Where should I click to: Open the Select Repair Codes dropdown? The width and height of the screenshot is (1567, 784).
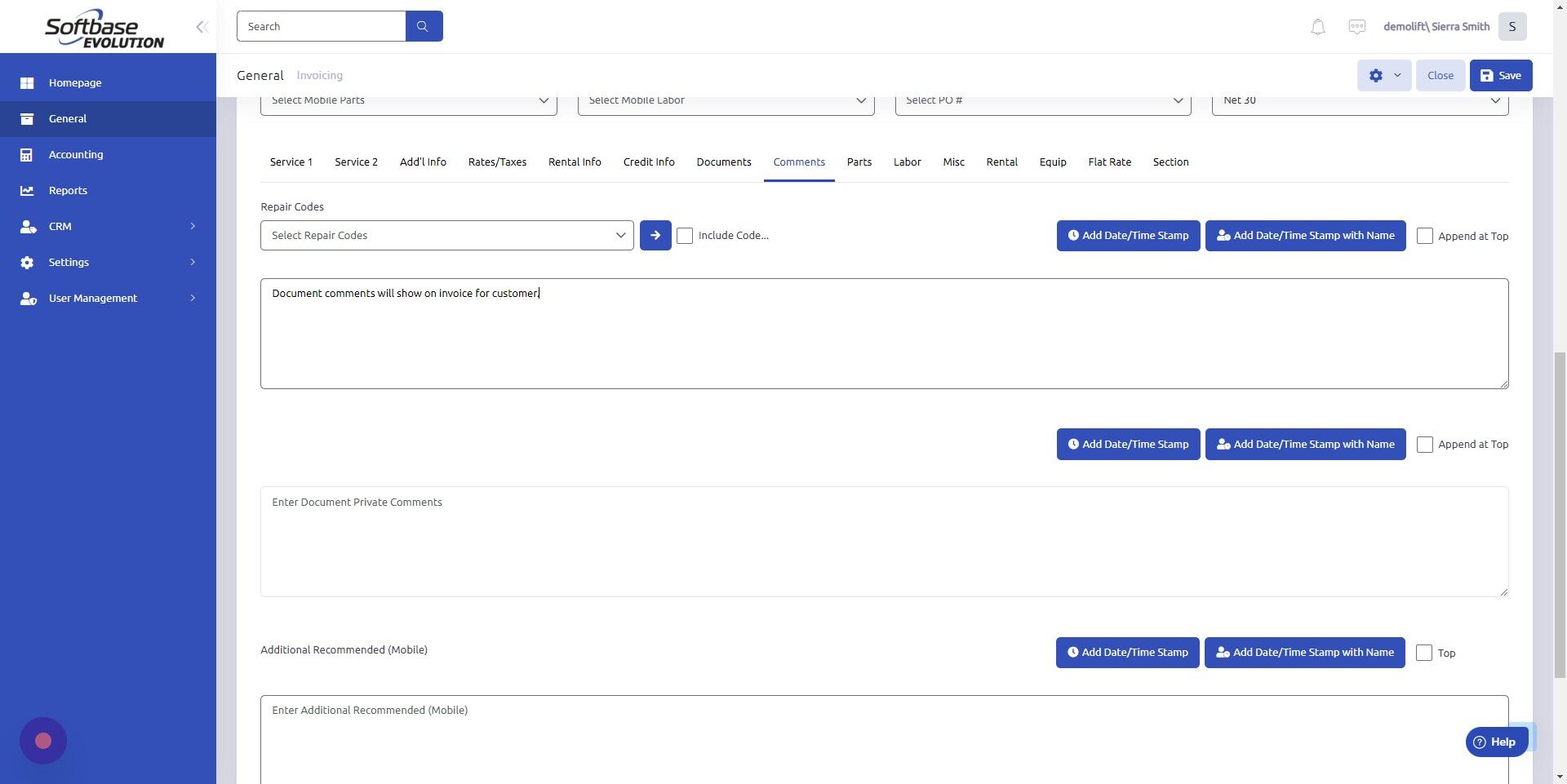(x=446, y=235)
